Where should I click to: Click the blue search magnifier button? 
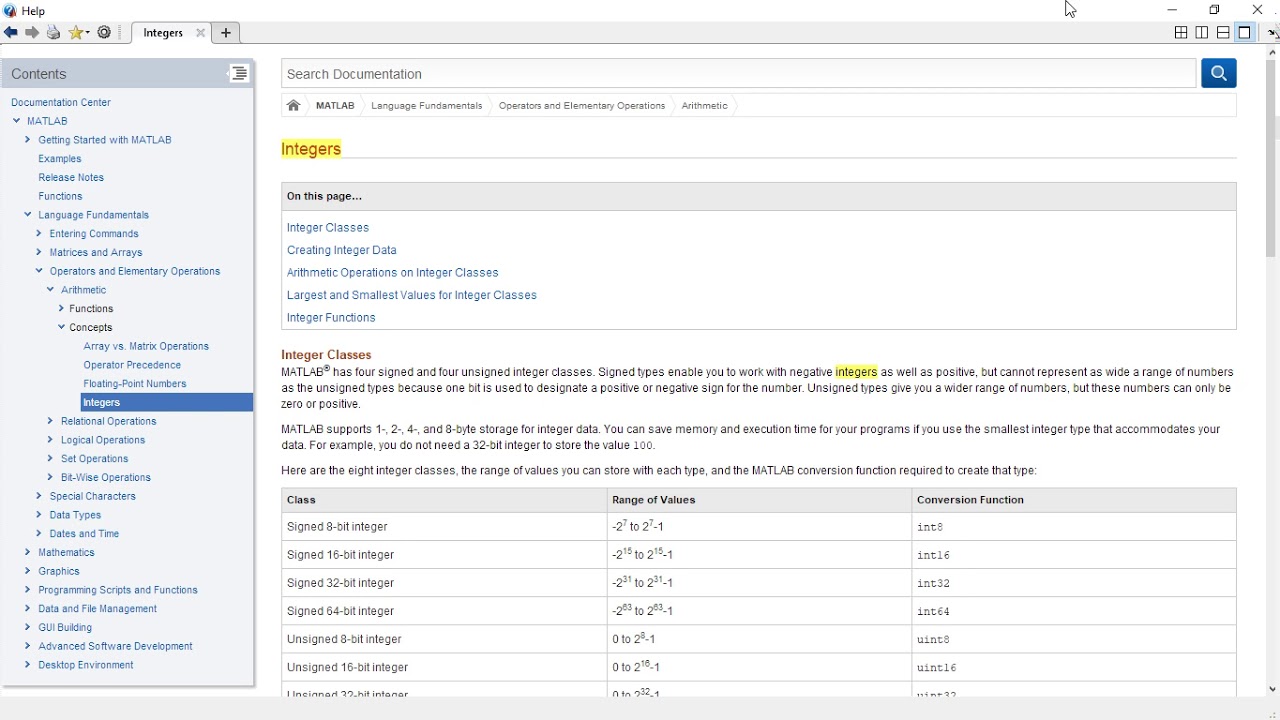point(1219,73)
